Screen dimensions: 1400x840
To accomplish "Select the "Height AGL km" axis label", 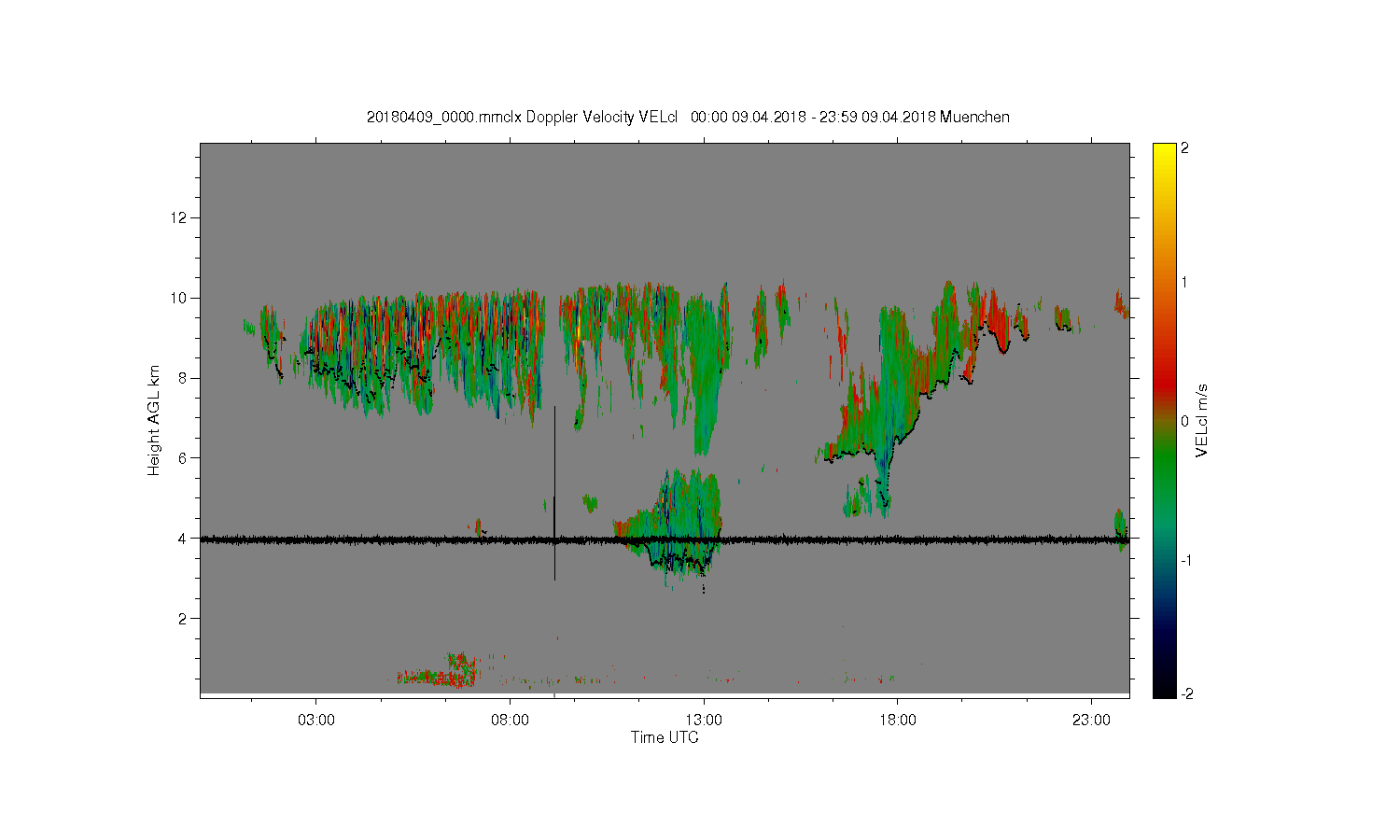I will click(x=154, y=420).
